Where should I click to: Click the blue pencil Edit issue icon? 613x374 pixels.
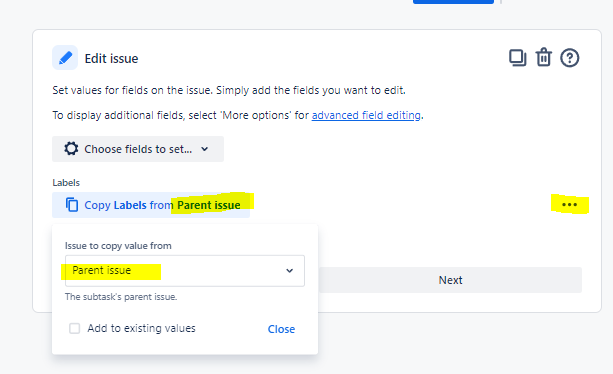[x=65, y=58]
